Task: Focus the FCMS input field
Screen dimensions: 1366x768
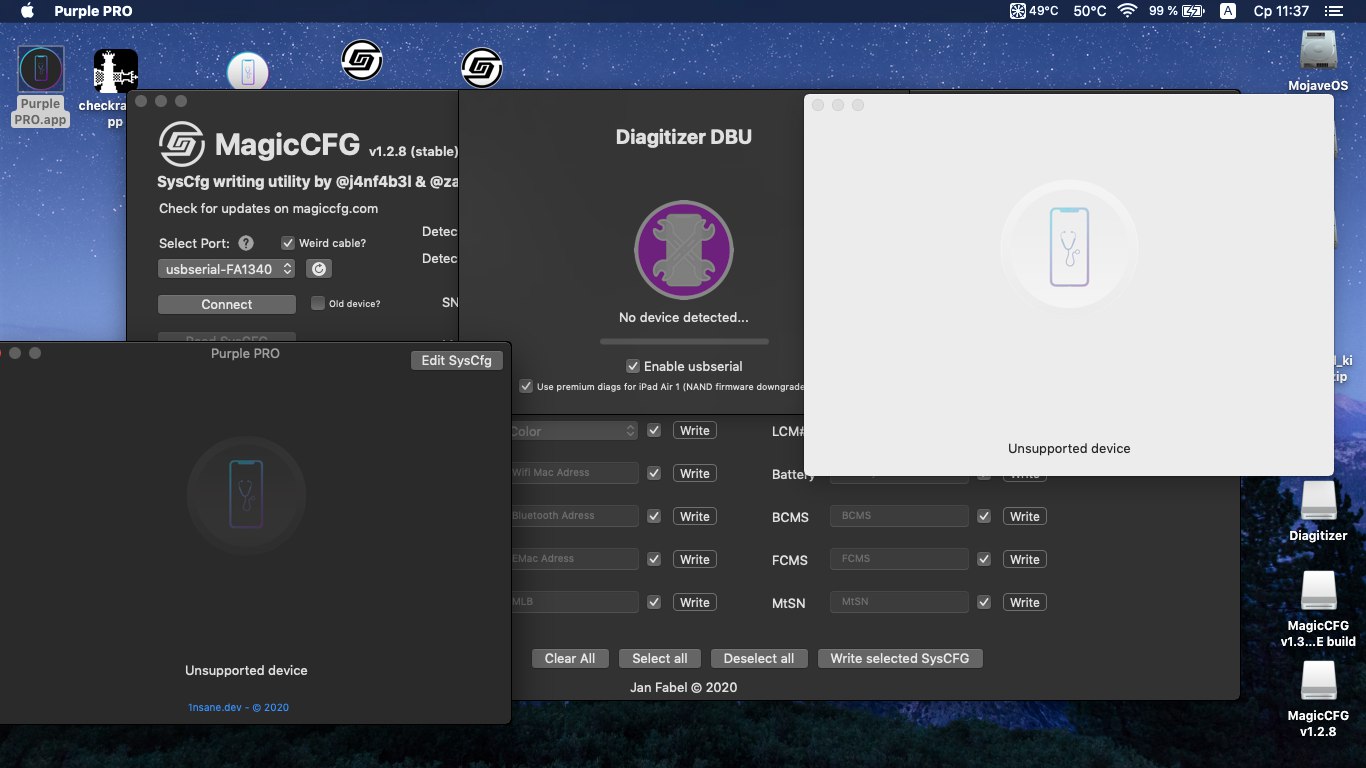Action: click(x=899, y=559)
